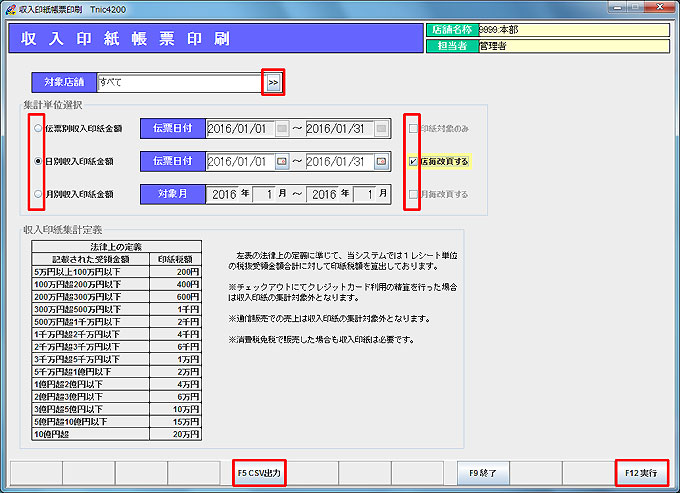Click the 伝票別 start date field
Viewport: 680px width, 493px height.
239,129
